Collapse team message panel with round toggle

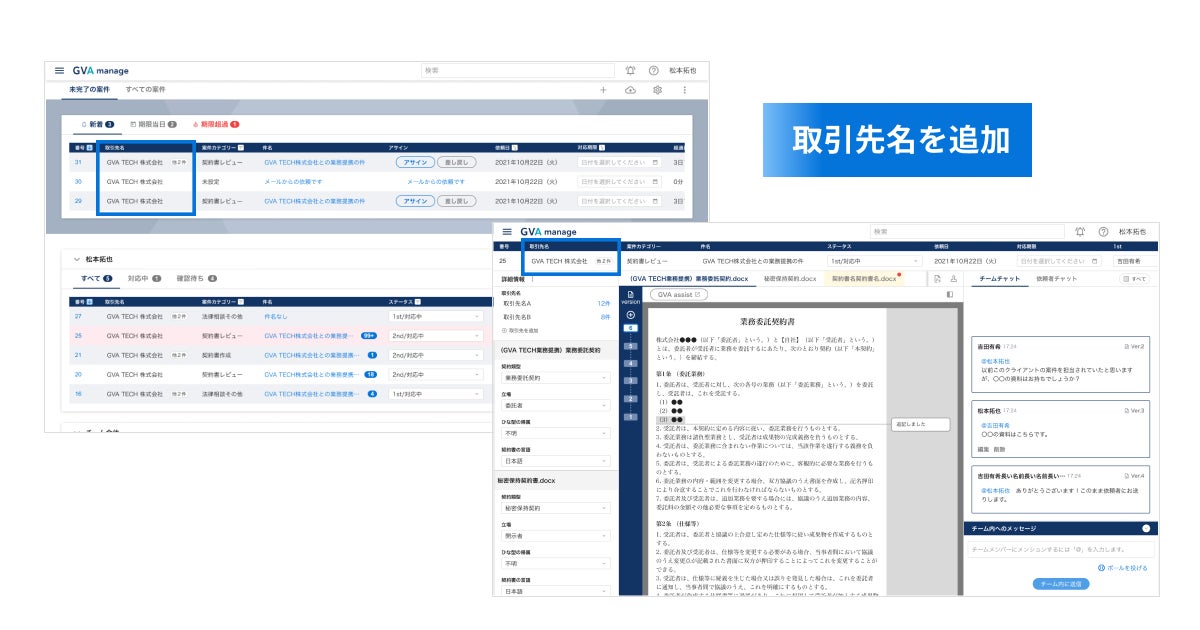click(1146, 528)
